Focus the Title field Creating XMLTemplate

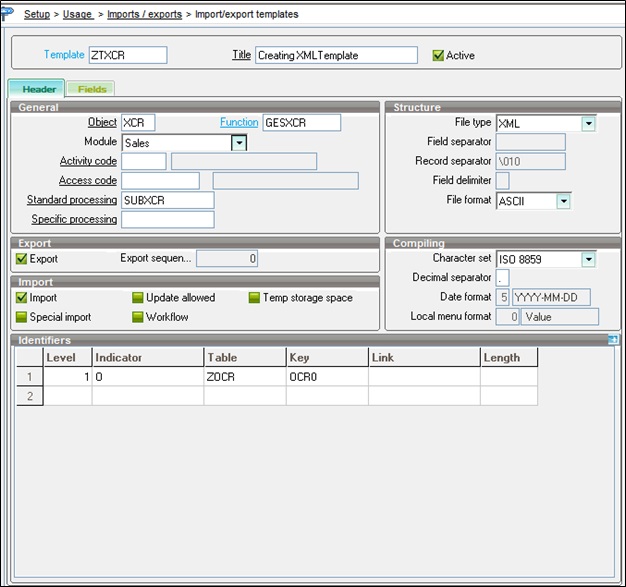point(336,55)
